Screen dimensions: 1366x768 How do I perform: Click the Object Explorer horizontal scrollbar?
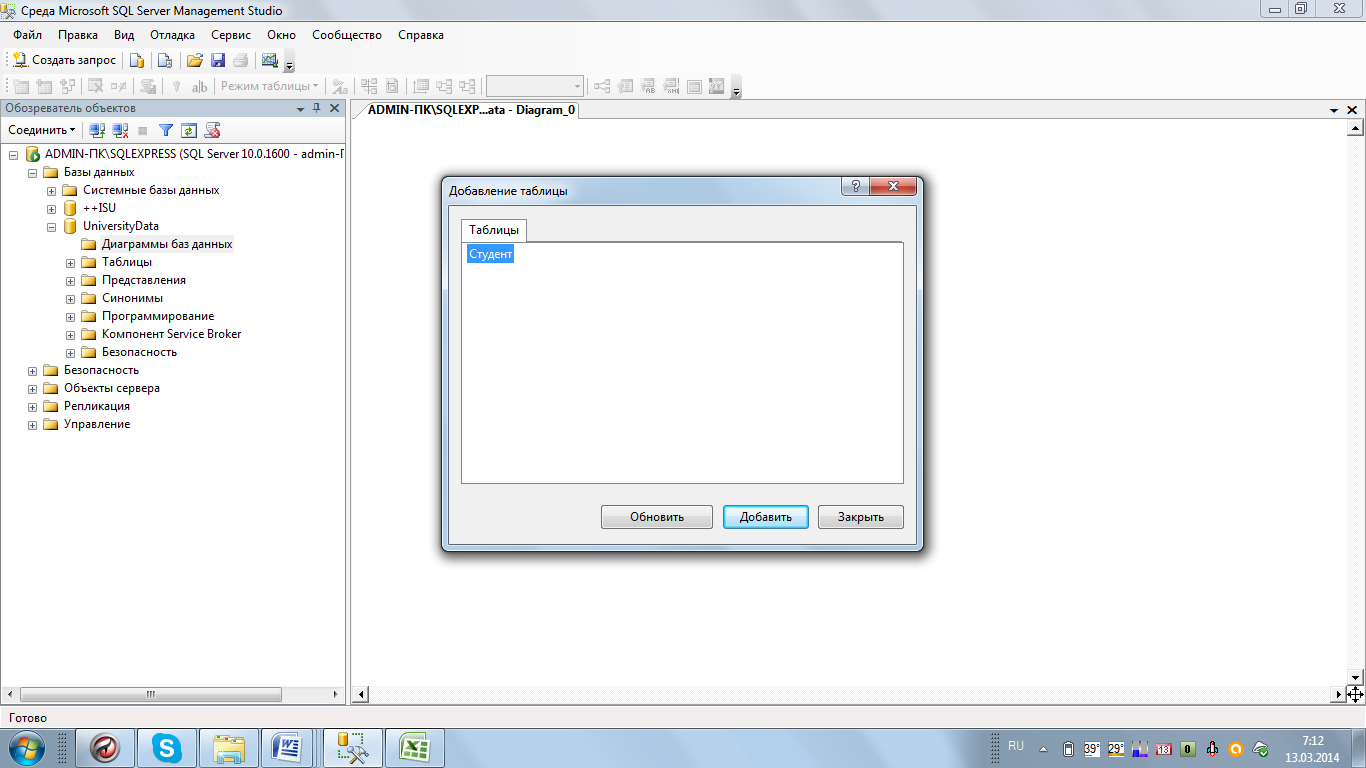[x=151, y=694]
